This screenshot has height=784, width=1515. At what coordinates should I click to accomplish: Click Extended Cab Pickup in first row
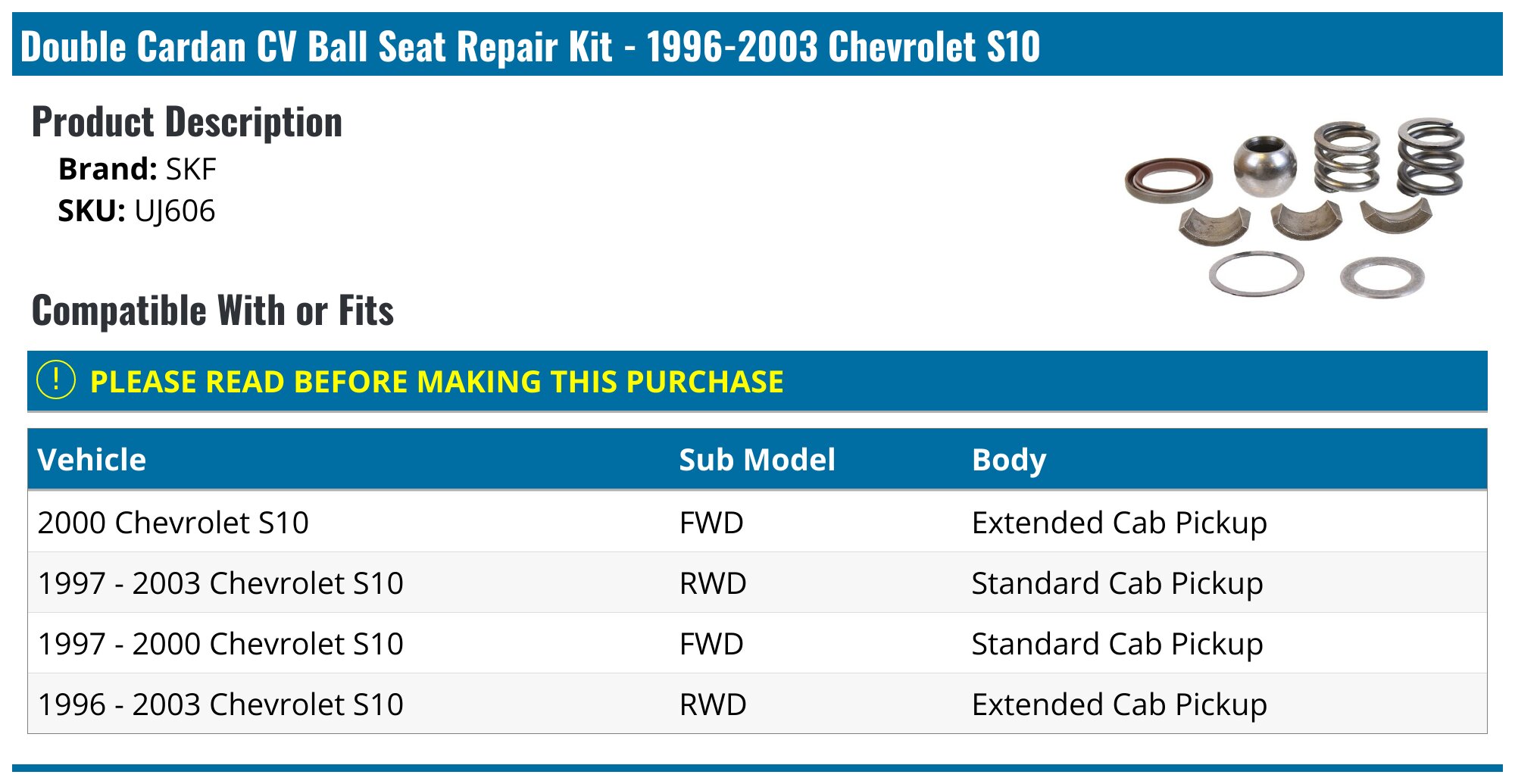pos(1120,523)
